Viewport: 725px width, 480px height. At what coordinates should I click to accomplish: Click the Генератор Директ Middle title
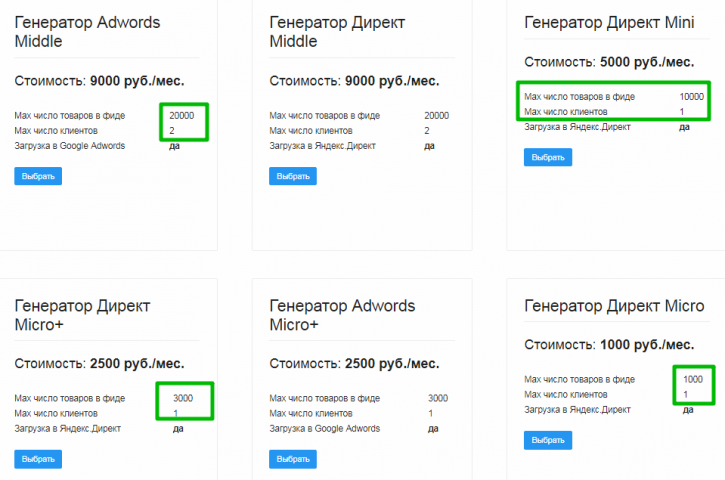click(x=337, y=31)
